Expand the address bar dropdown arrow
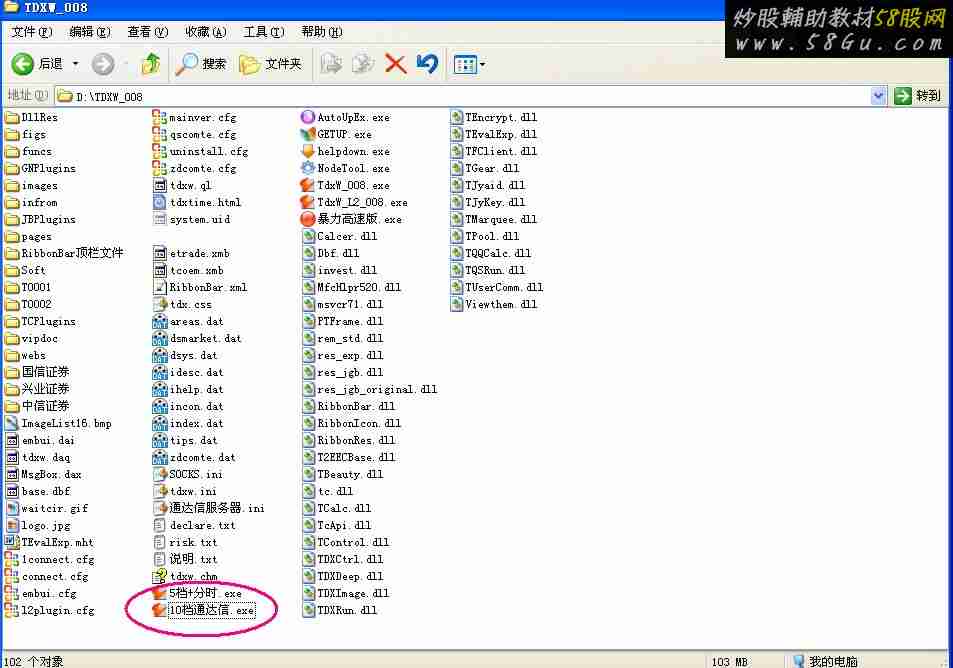 tap(878, 96)
